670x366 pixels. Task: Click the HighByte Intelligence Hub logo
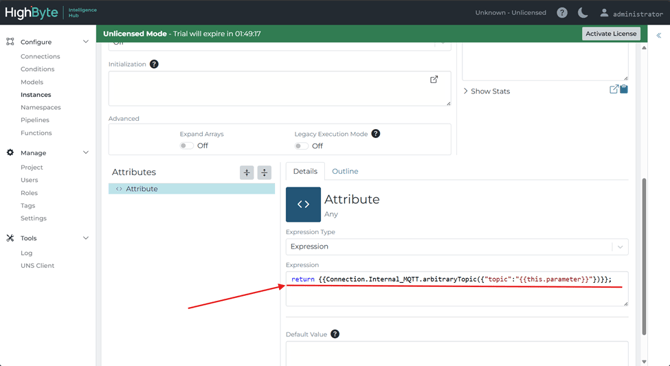50,12
